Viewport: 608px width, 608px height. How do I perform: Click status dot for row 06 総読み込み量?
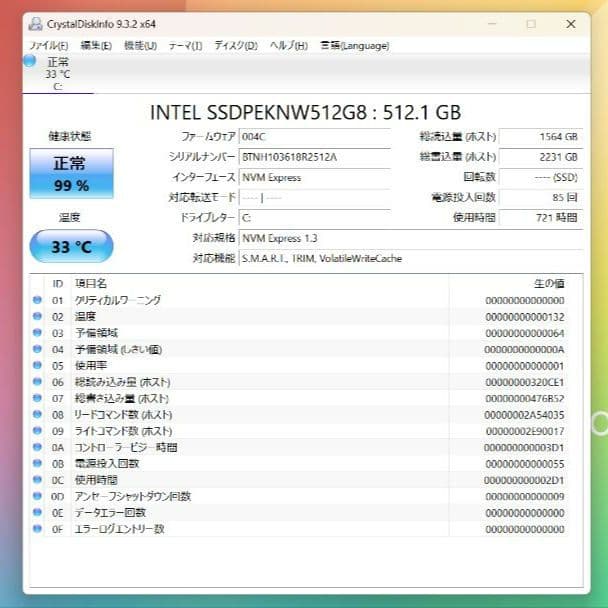(x=37, y=382)
